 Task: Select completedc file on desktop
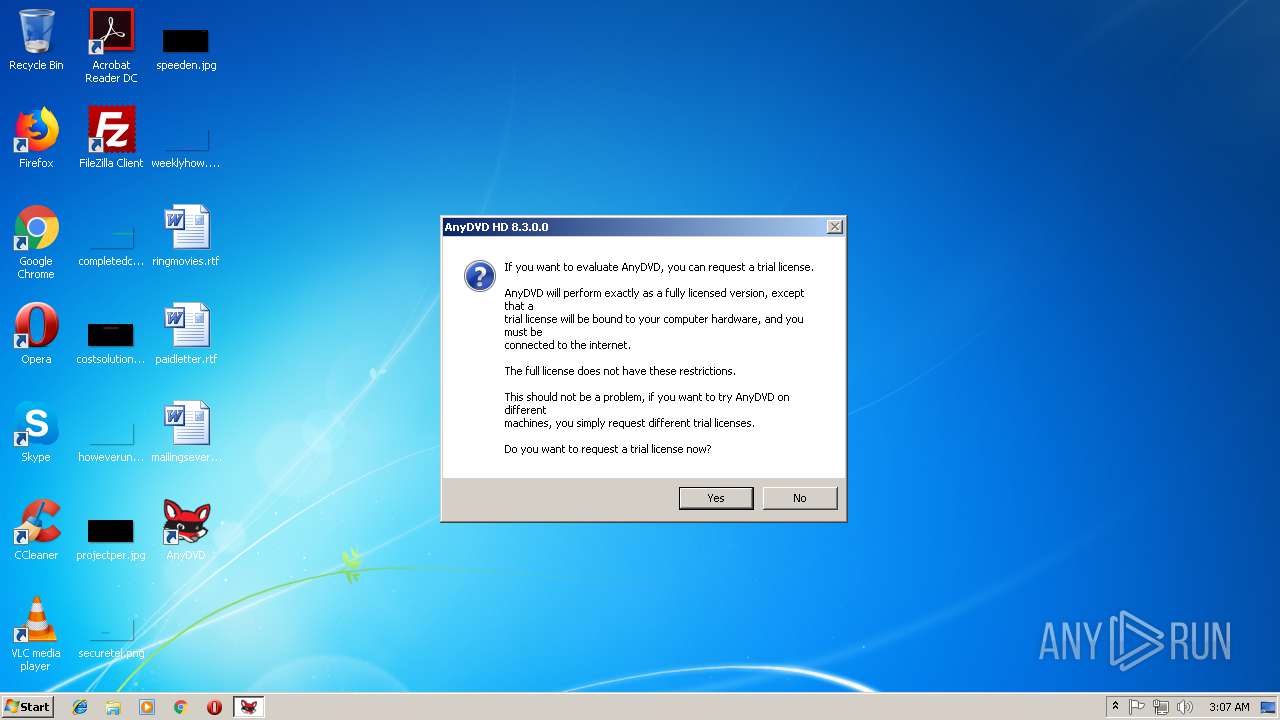pyautogui.click(x=111, y=245)
